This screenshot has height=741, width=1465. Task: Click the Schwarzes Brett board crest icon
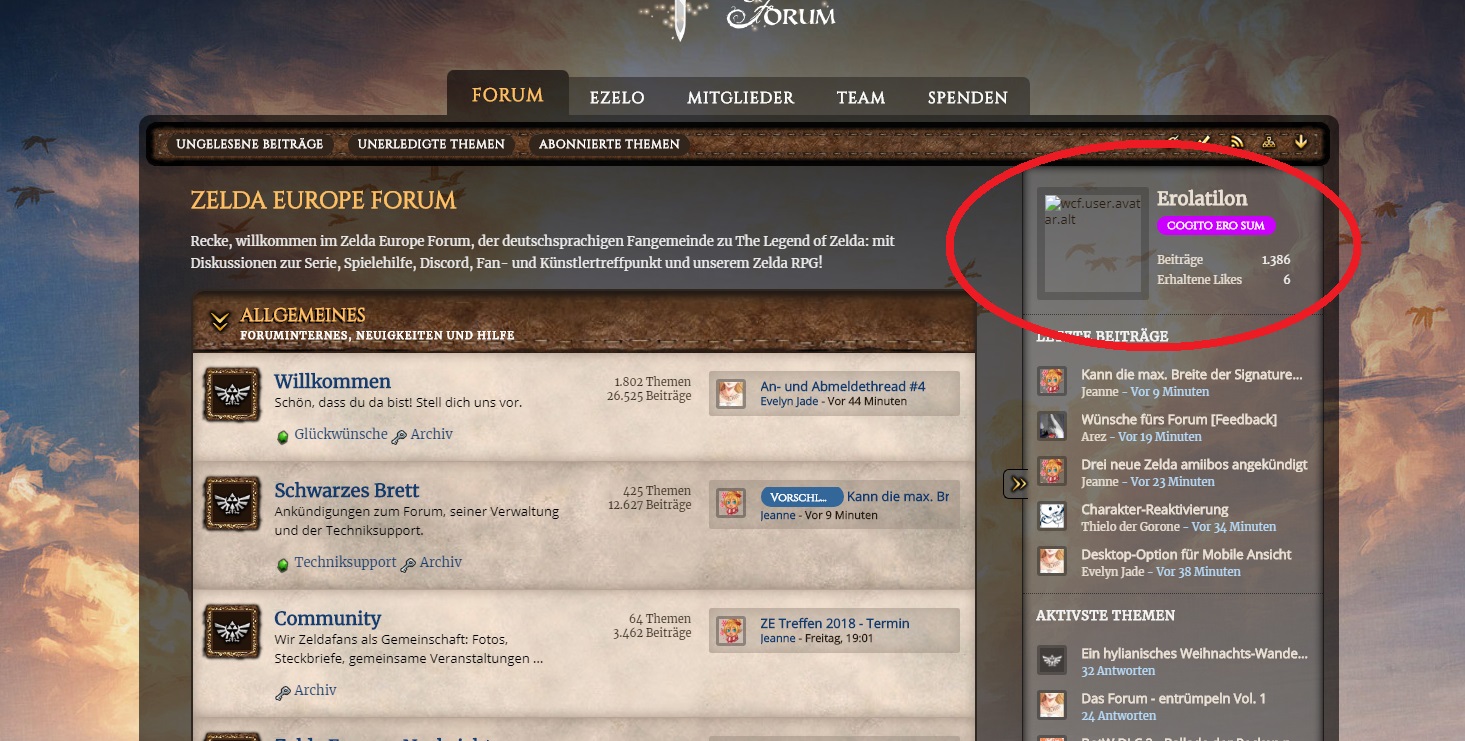click(x=232, y=503)
